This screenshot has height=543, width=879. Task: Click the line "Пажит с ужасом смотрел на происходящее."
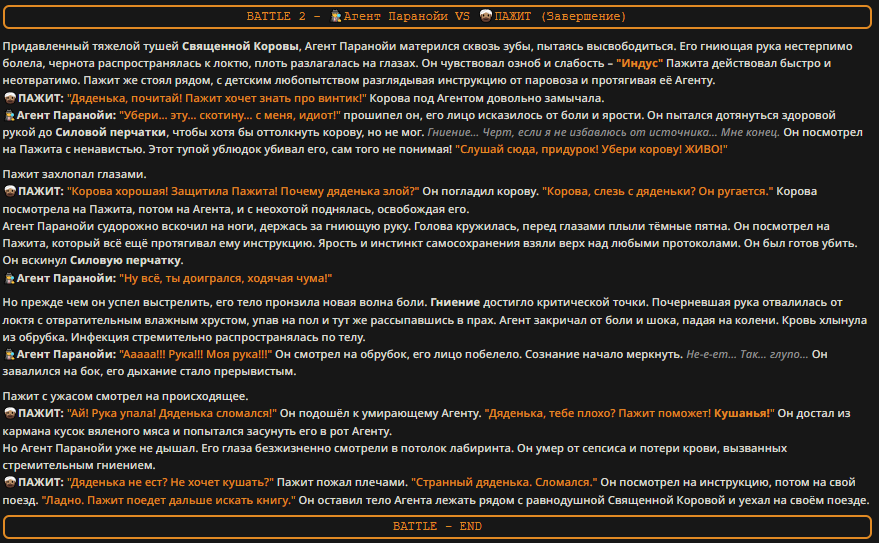click(x=126, y=396)
